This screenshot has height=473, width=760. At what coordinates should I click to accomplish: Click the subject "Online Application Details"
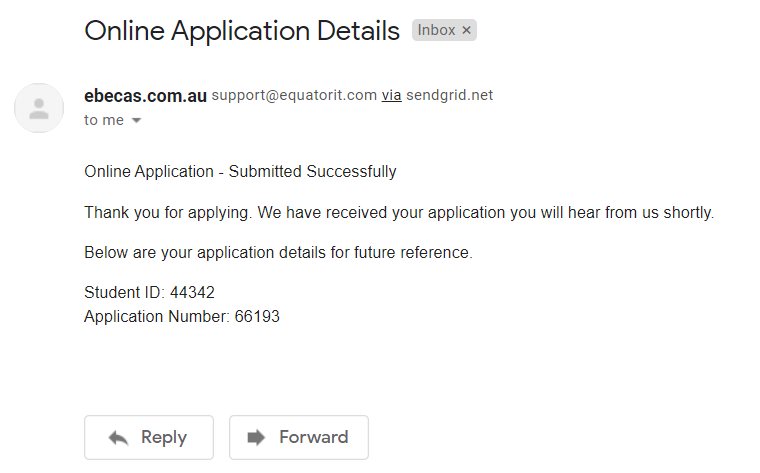[242, 31]
